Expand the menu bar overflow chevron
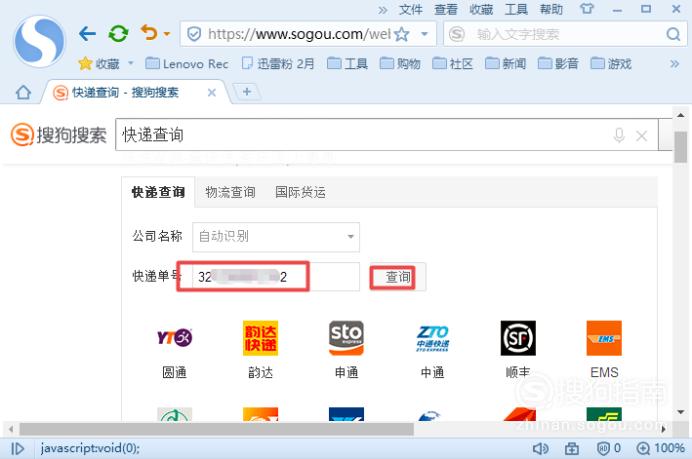The width and height of the screenshot is (692, 459). tap(383, 10)
